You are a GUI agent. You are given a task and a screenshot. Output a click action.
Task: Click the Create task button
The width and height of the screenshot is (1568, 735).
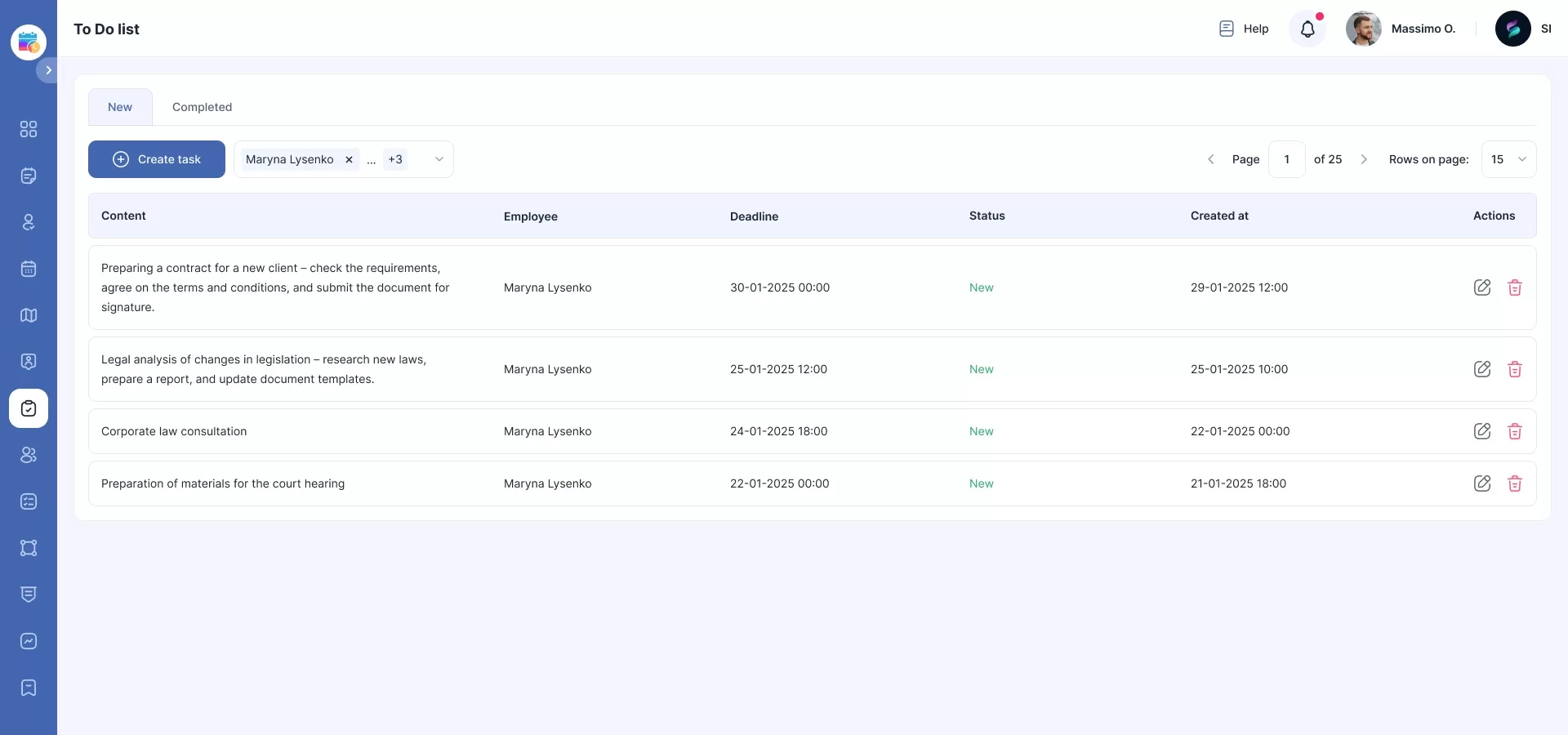pyautogui.click(x=157, y=159)
